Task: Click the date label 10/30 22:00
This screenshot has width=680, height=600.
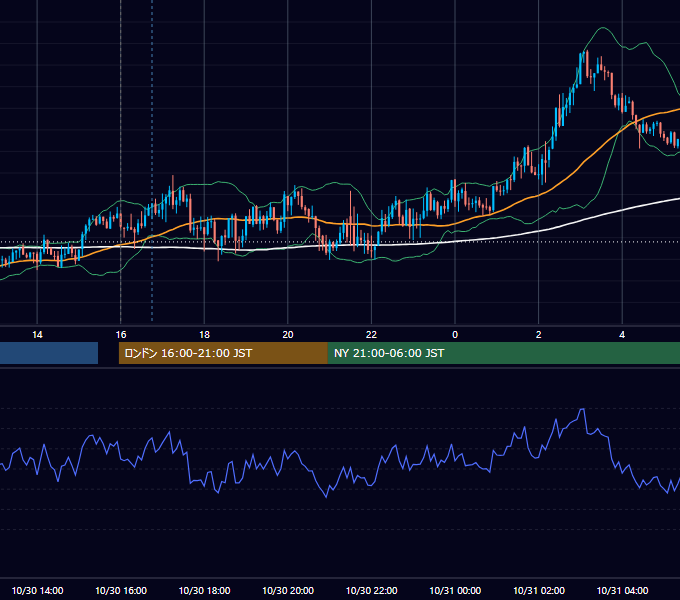Action: [x=371, y=590]
